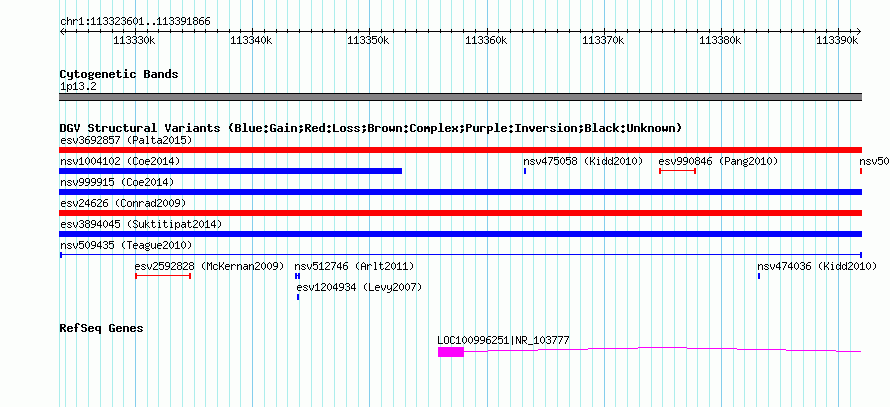Click the red esv2592828 McKernan2009 segment
The height and width of the screenshot is (407, 890).
pos(163,276)
